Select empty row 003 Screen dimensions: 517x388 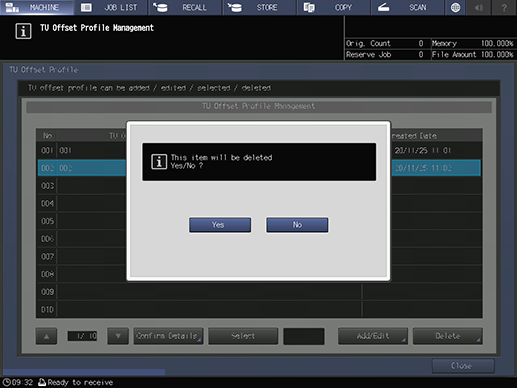(x=259, y=186)
